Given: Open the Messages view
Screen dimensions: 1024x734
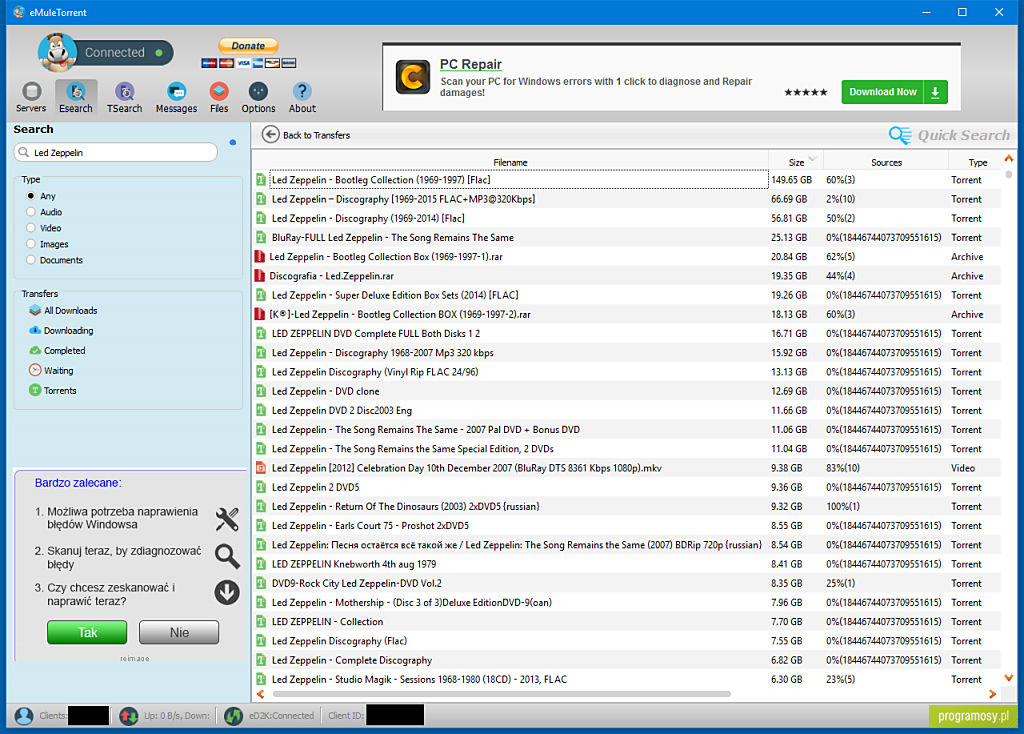Looking at the screenshot, I should click(x=176, y=97).
